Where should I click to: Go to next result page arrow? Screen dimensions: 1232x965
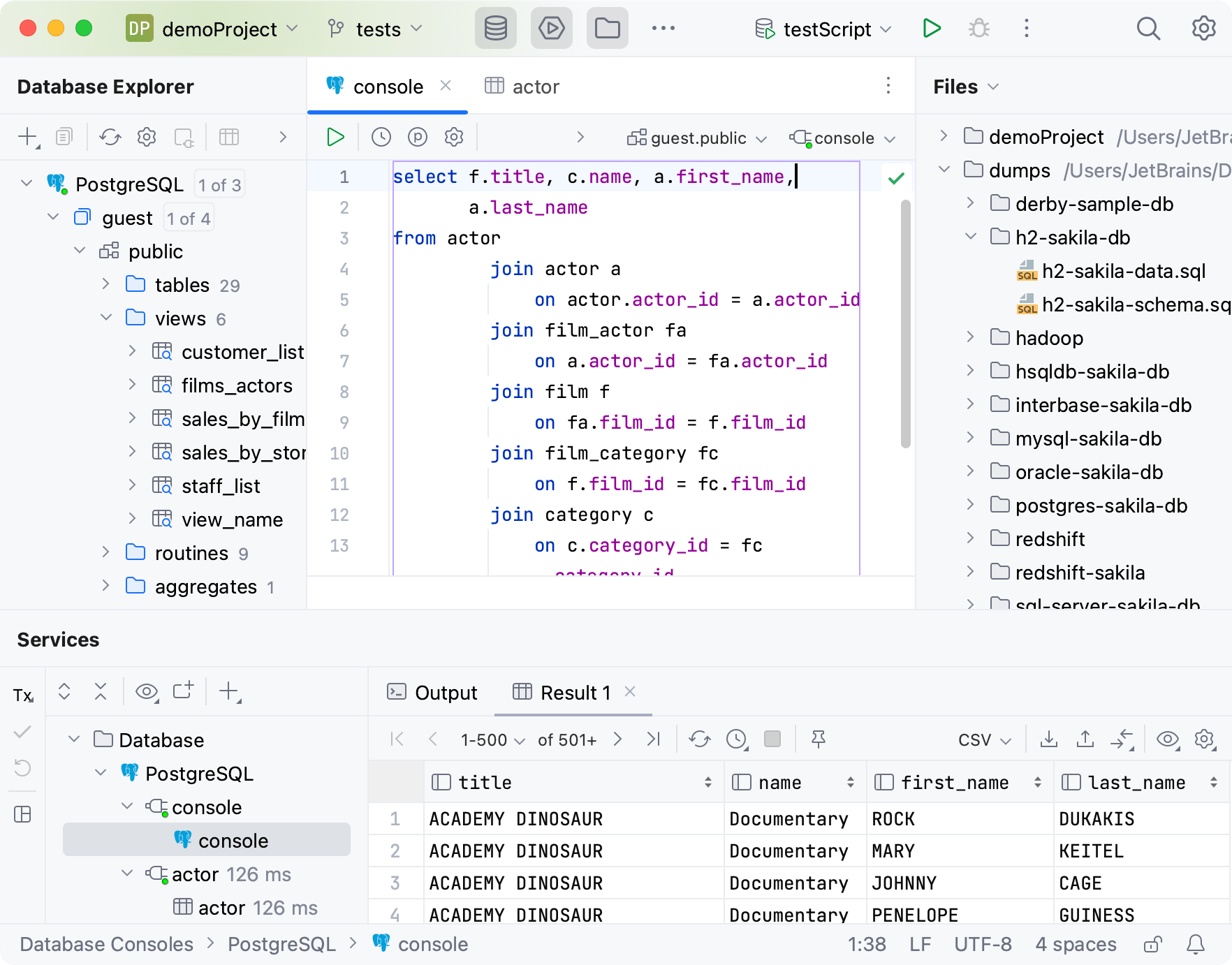click(x=617, y=739)
